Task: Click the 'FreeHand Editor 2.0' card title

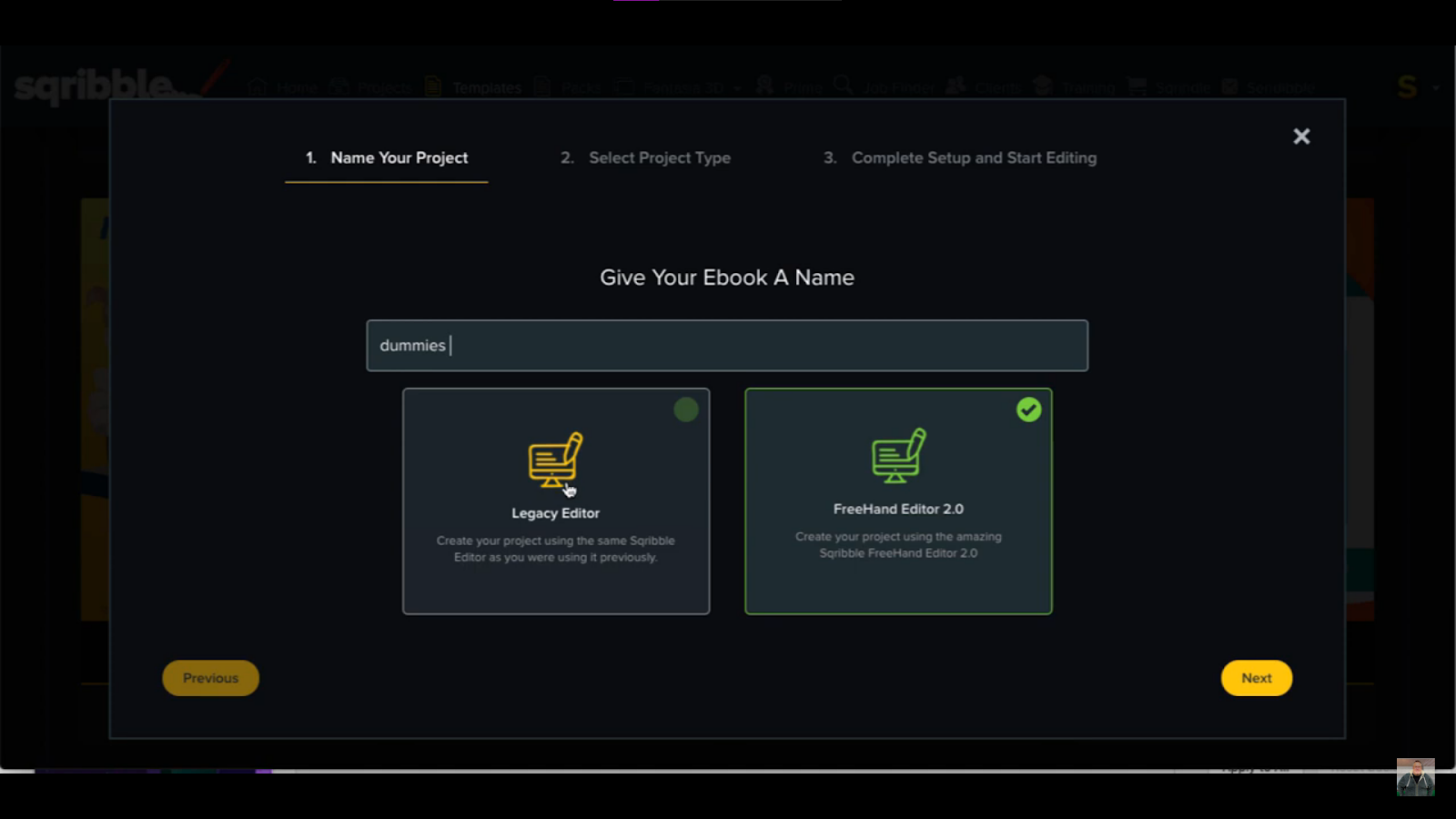Action: 898,510
